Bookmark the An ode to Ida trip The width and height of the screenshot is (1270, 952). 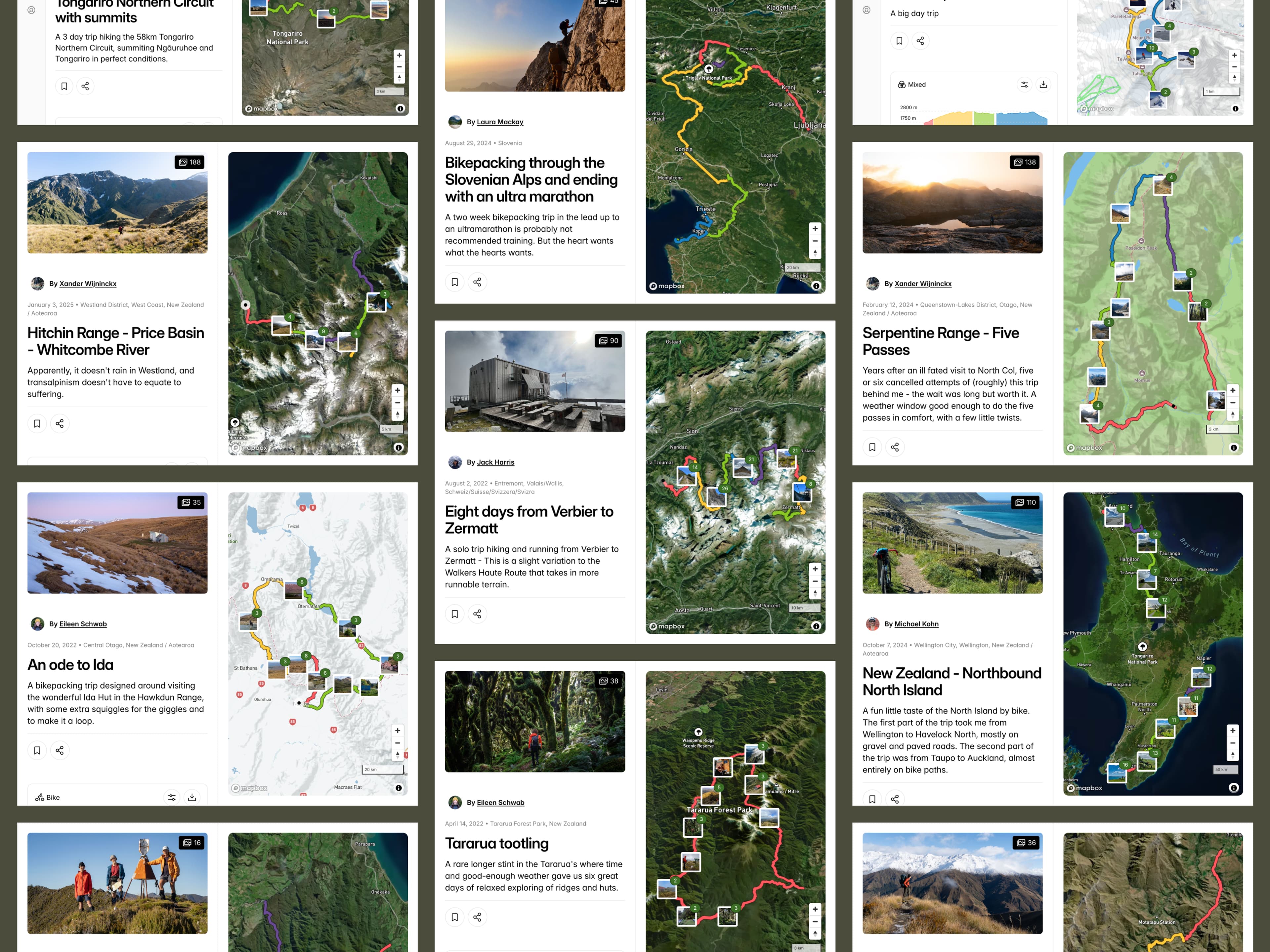click(x=37, y=750)
